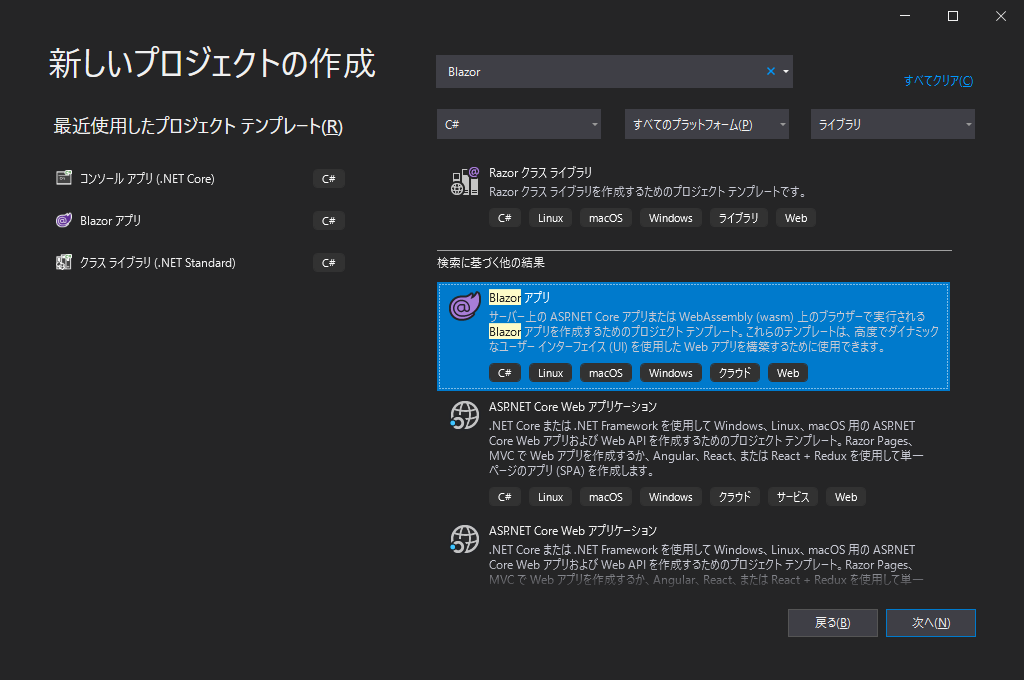1024x680 pixels.
Task: Click the Razor クラス ライブラリ template icon
Action: tap(464, 181)
